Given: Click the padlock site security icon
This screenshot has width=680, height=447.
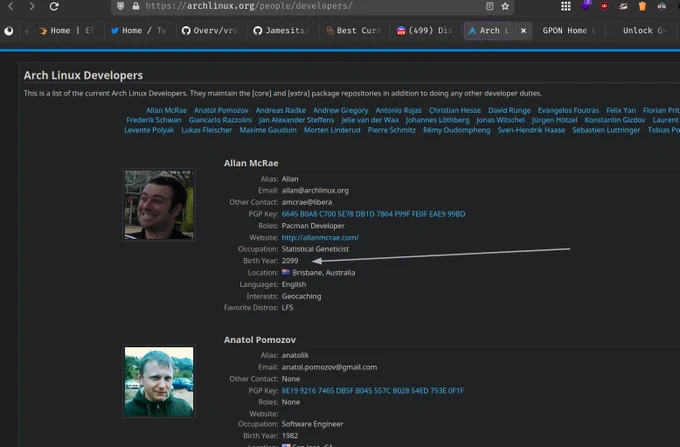Looking at the screenshot, I should pos(136,6).
